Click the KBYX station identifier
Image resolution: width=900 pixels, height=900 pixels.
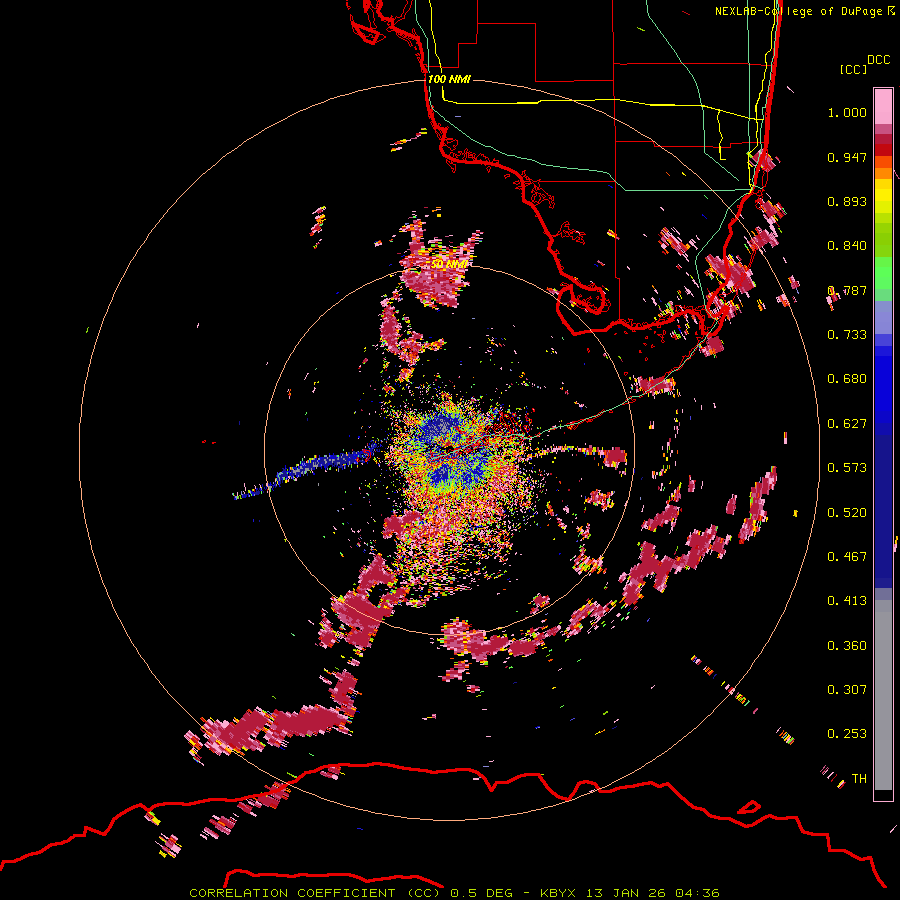[x=558, y=893]
